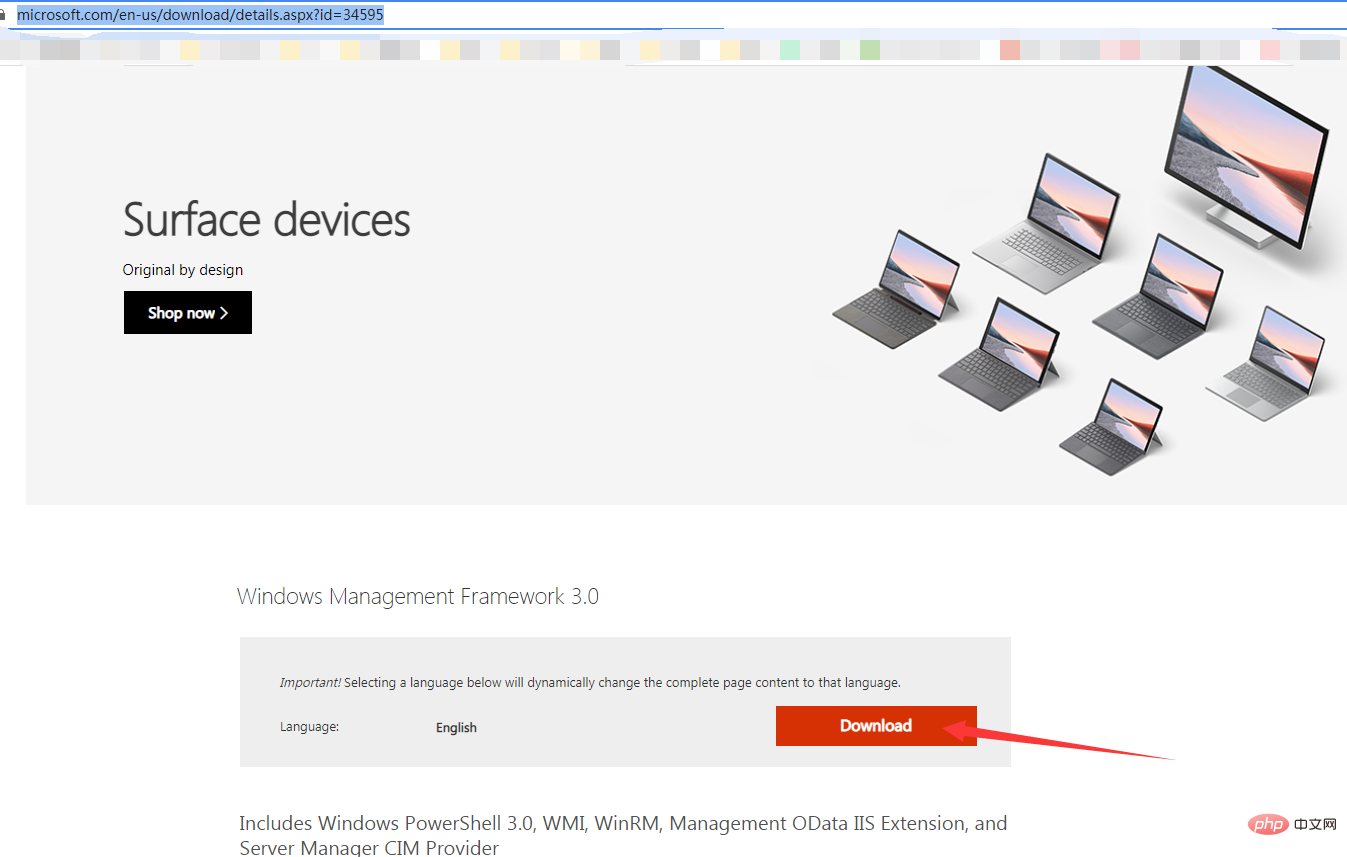Click the Surface devices heading
This screenshot has width=1347, height=857.
[x=267, y=220]
